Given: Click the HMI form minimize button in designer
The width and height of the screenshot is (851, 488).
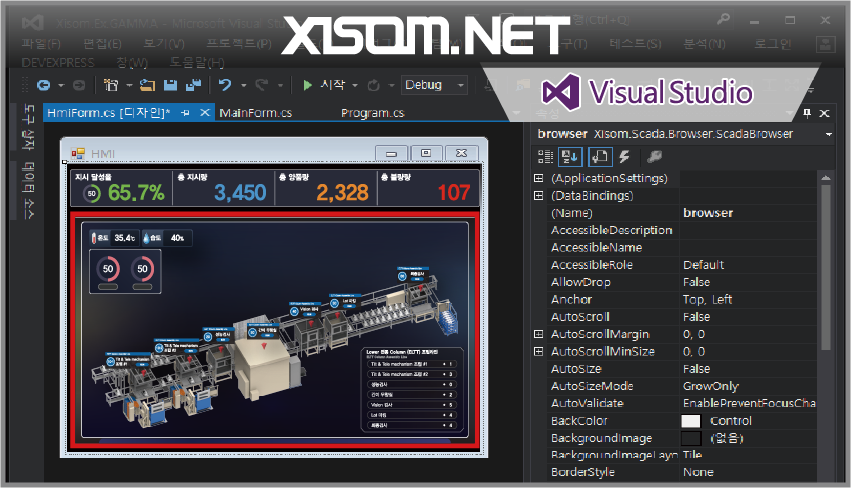Looking at the screenshot, I should click(391, 154).
